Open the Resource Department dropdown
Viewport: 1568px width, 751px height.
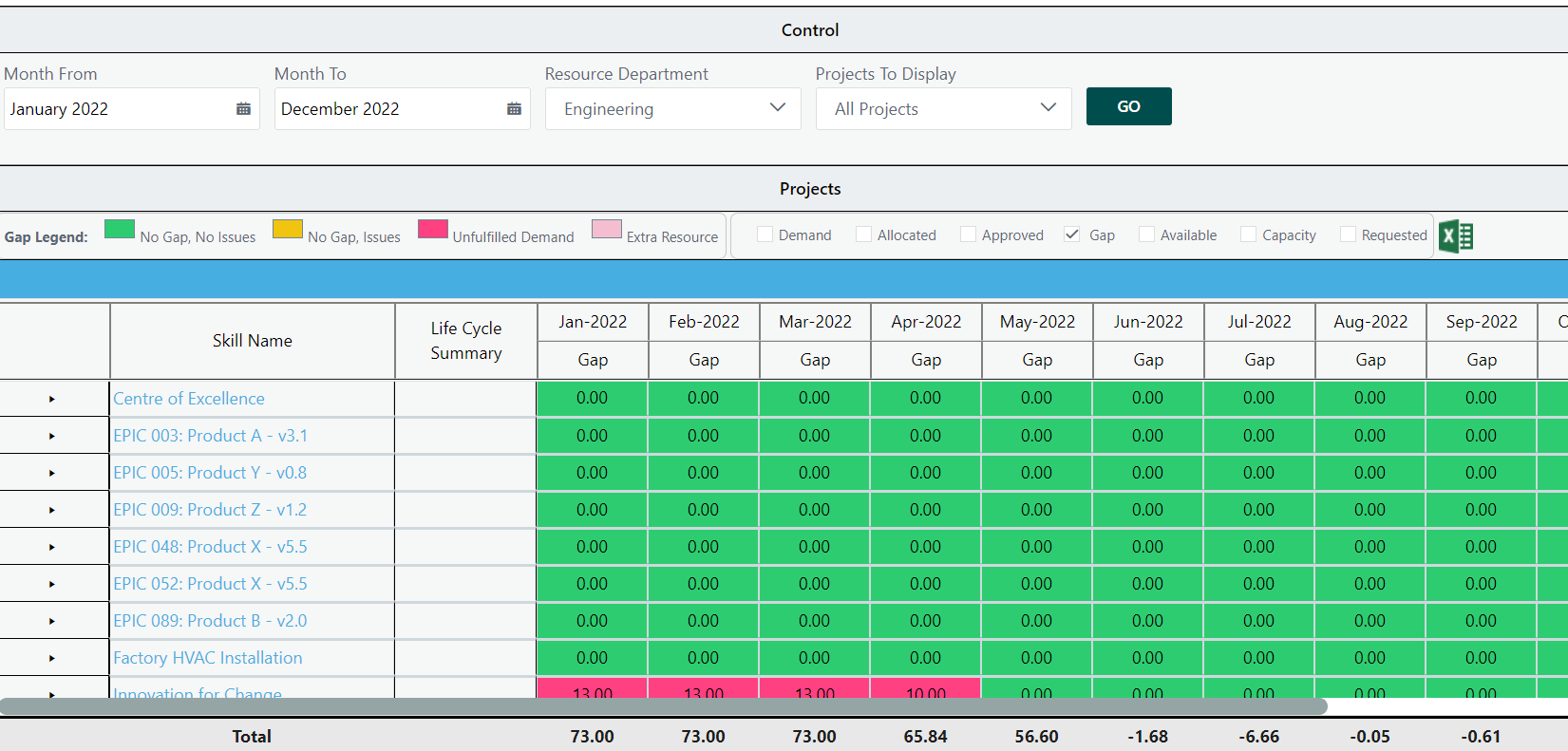[x=673, y=109]
